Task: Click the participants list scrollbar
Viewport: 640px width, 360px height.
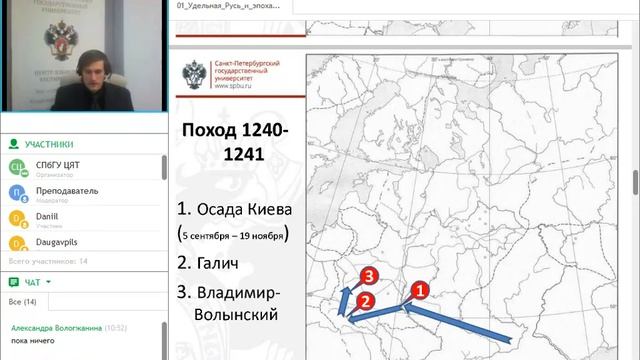Action: (x=164, y=167)
